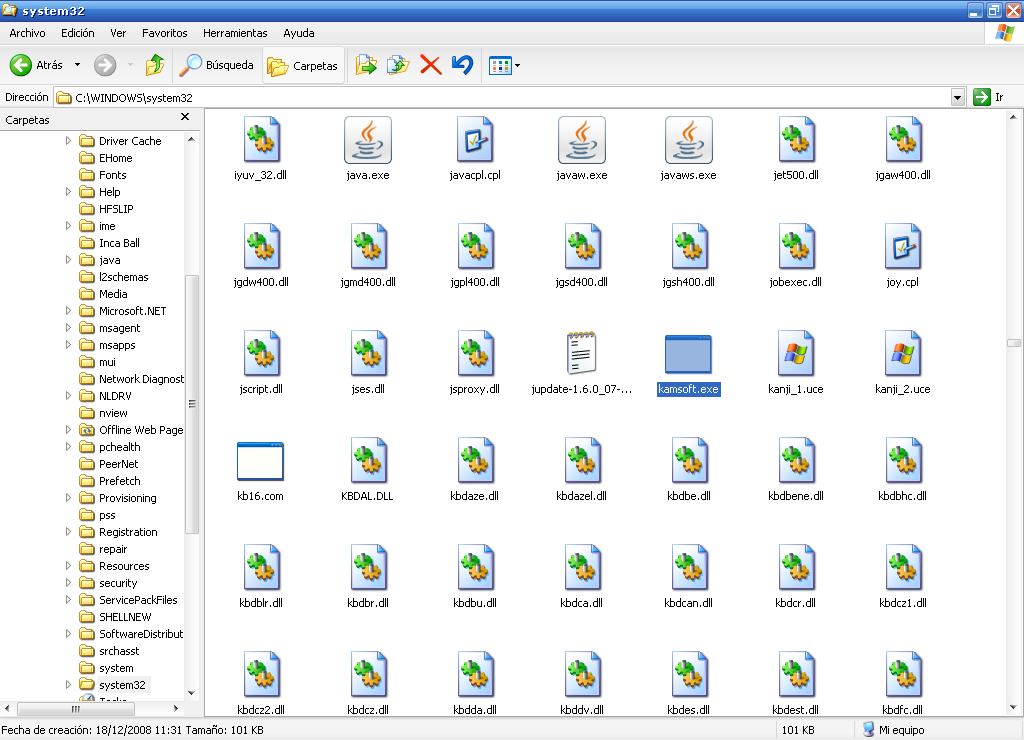Click the Up one level folder icon
The height and width of the screenshot is (740, 1024).
pyautogui.click(x=154, y=65)
